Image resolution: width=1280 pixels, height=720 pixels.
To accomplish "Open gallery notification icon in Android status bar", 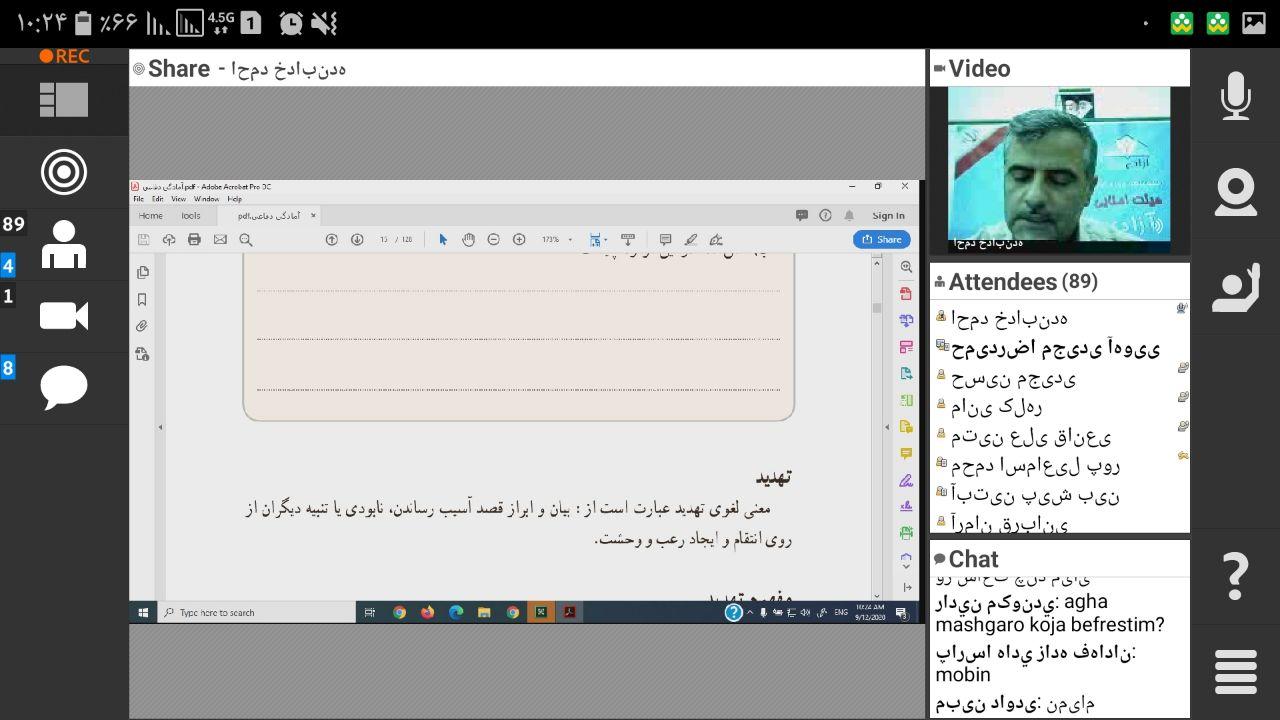I will click(x=1254, y=23).
